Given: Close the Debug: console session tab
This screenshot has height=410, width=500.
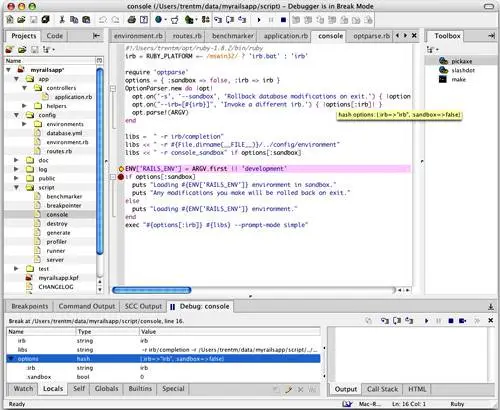Looking at the screenshot, I should [x=490, y=321].
